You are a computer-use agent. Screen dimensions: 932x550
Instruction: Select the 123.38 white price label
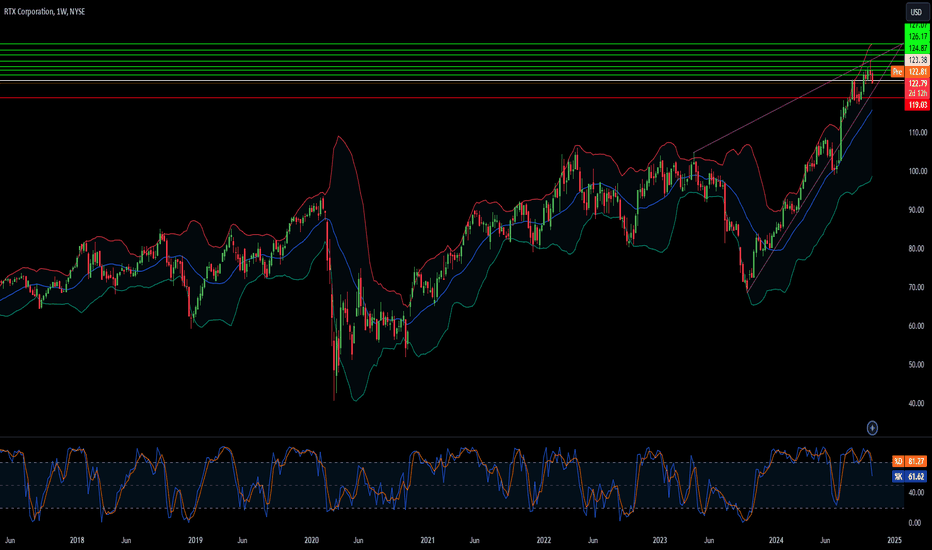(x=917, y=60)
